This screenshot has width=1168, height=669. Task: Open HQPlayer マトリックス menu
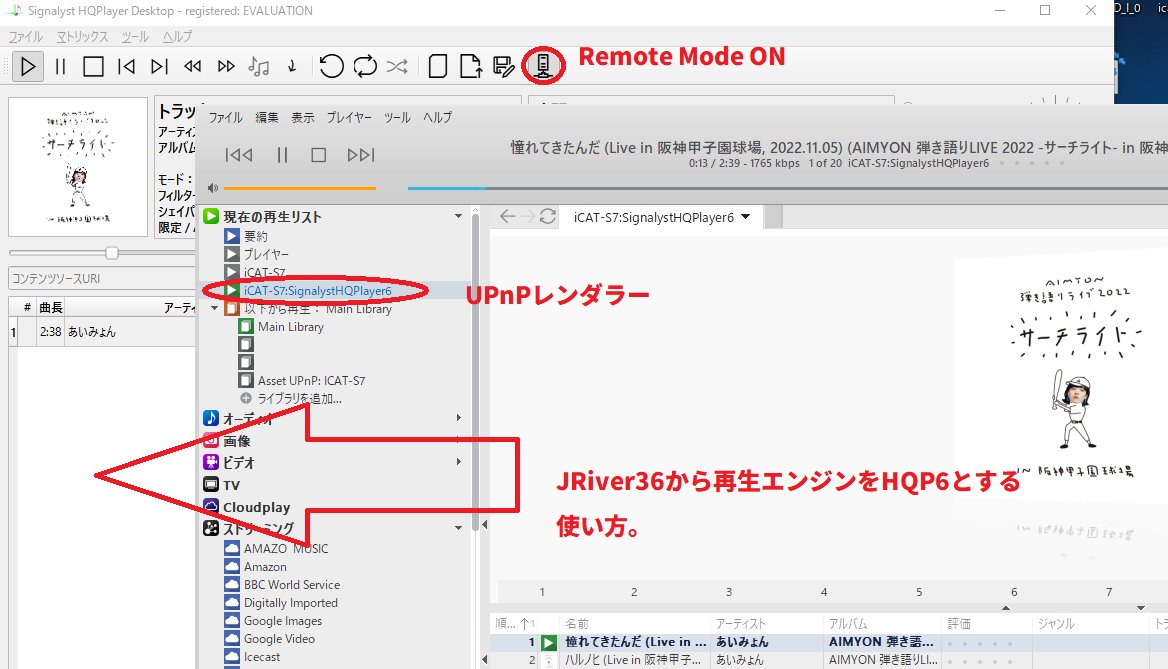82,37
